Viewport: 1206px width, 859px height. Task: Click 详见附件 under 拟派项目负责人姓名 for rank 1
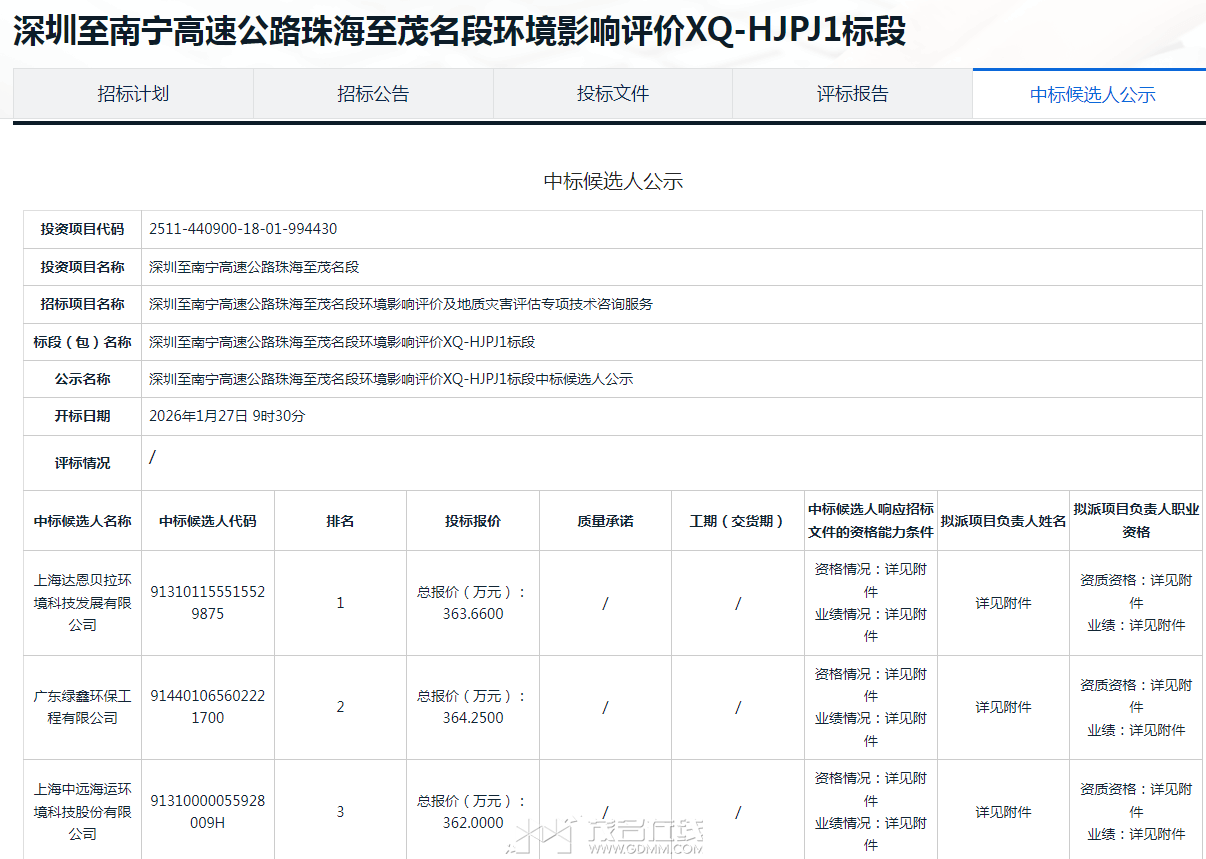coord(1003,603)
